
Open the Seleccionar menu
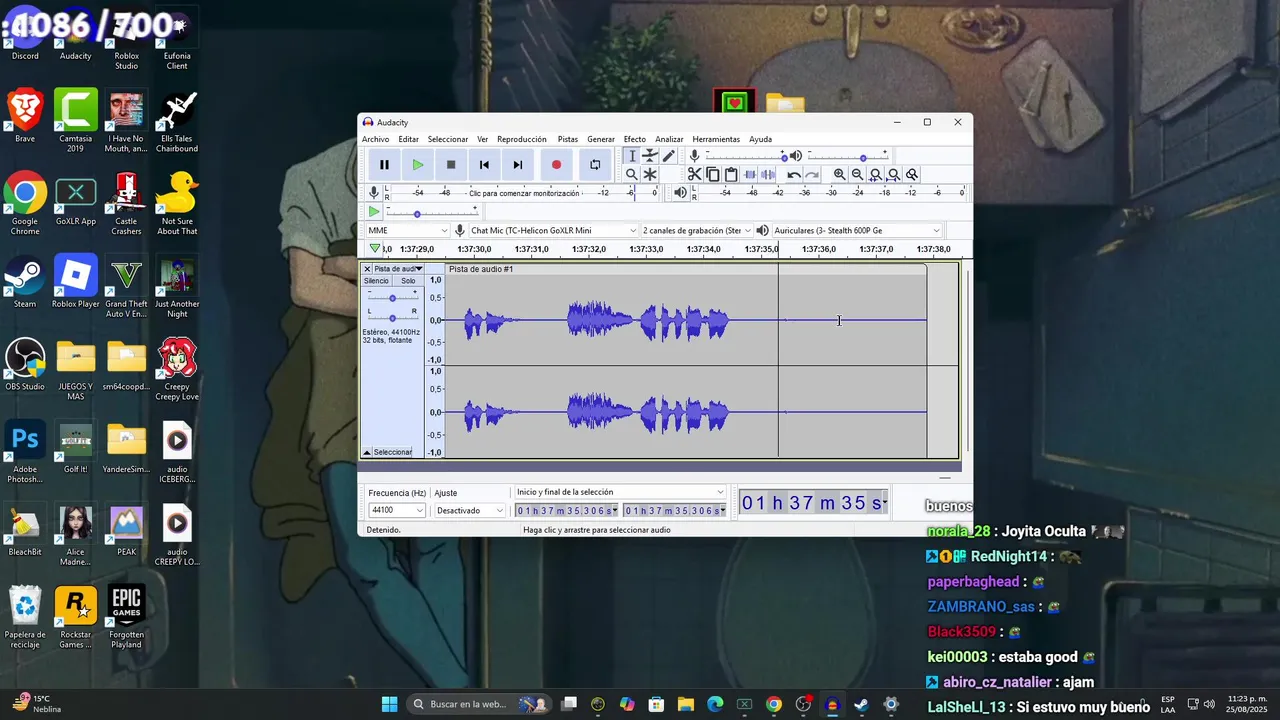coord(448,139)
